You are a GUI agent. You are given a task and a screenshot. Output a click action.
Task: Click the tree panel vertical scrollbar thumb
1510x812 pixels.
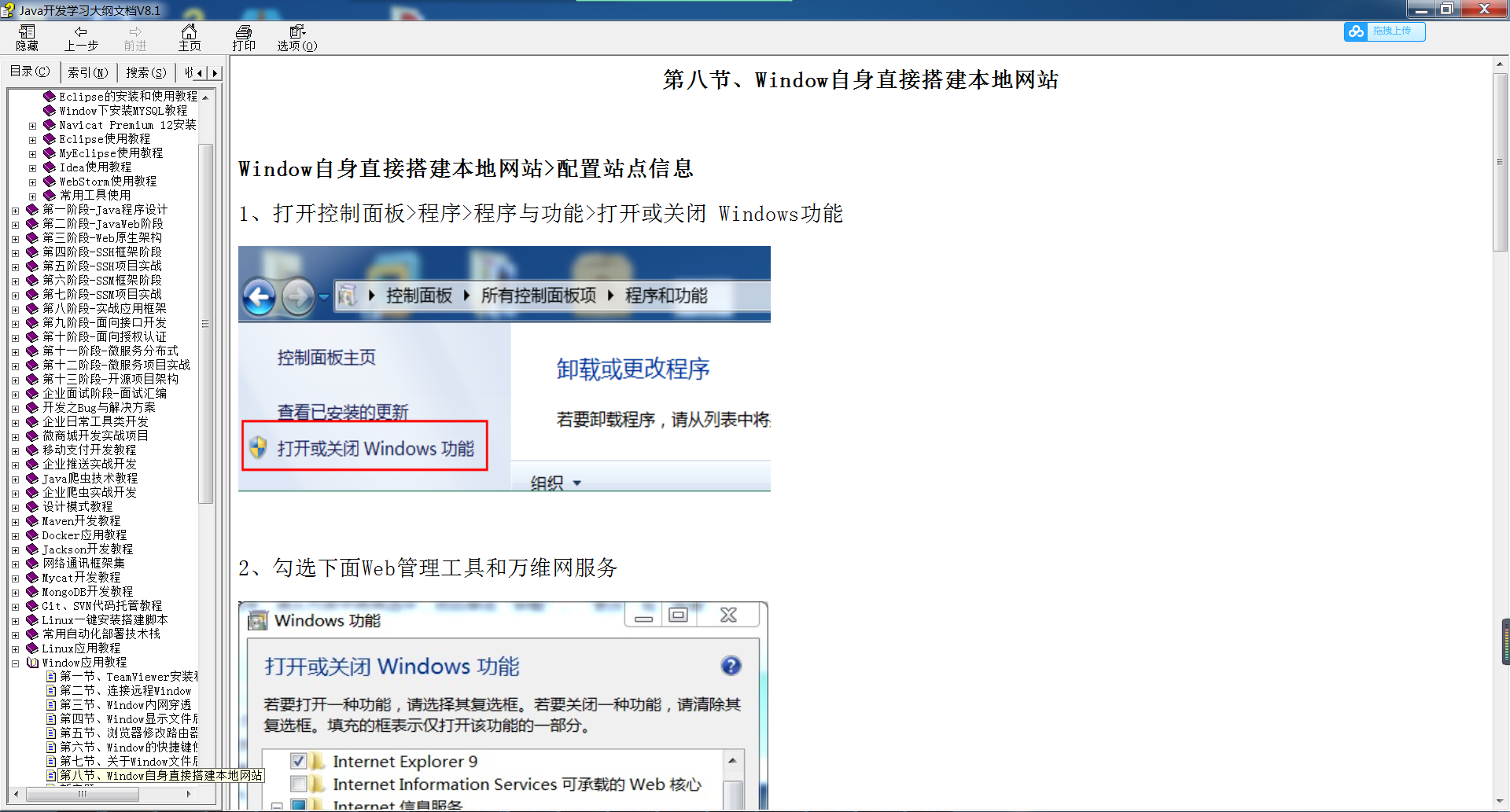tap(205, 323)
